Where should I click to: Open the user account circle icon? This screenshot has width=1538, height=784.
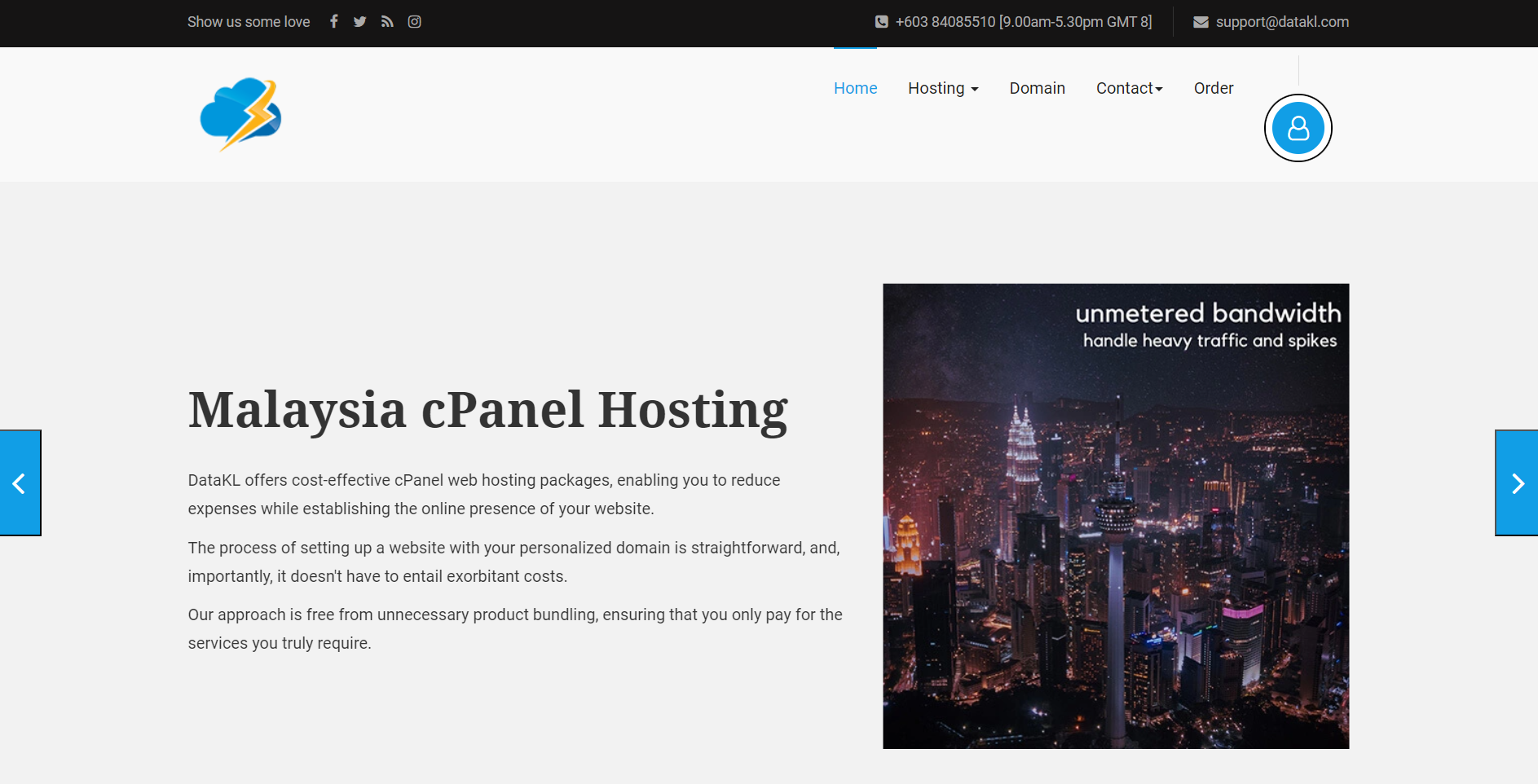click(1298, 128)
